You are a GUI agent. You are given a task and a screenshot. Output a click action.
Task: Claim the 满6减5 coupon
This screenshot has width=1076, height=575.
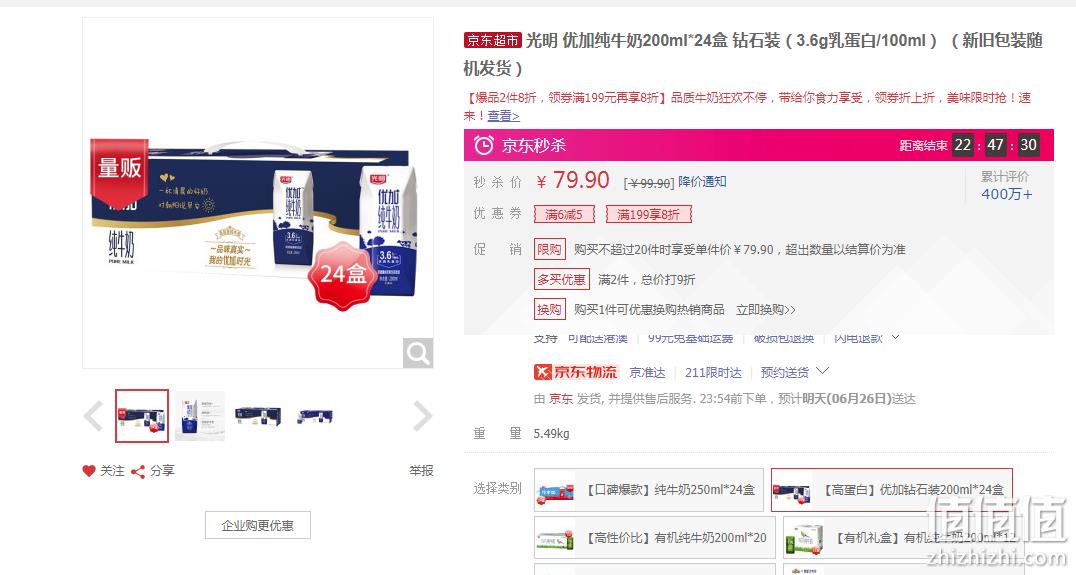[564, 215]
